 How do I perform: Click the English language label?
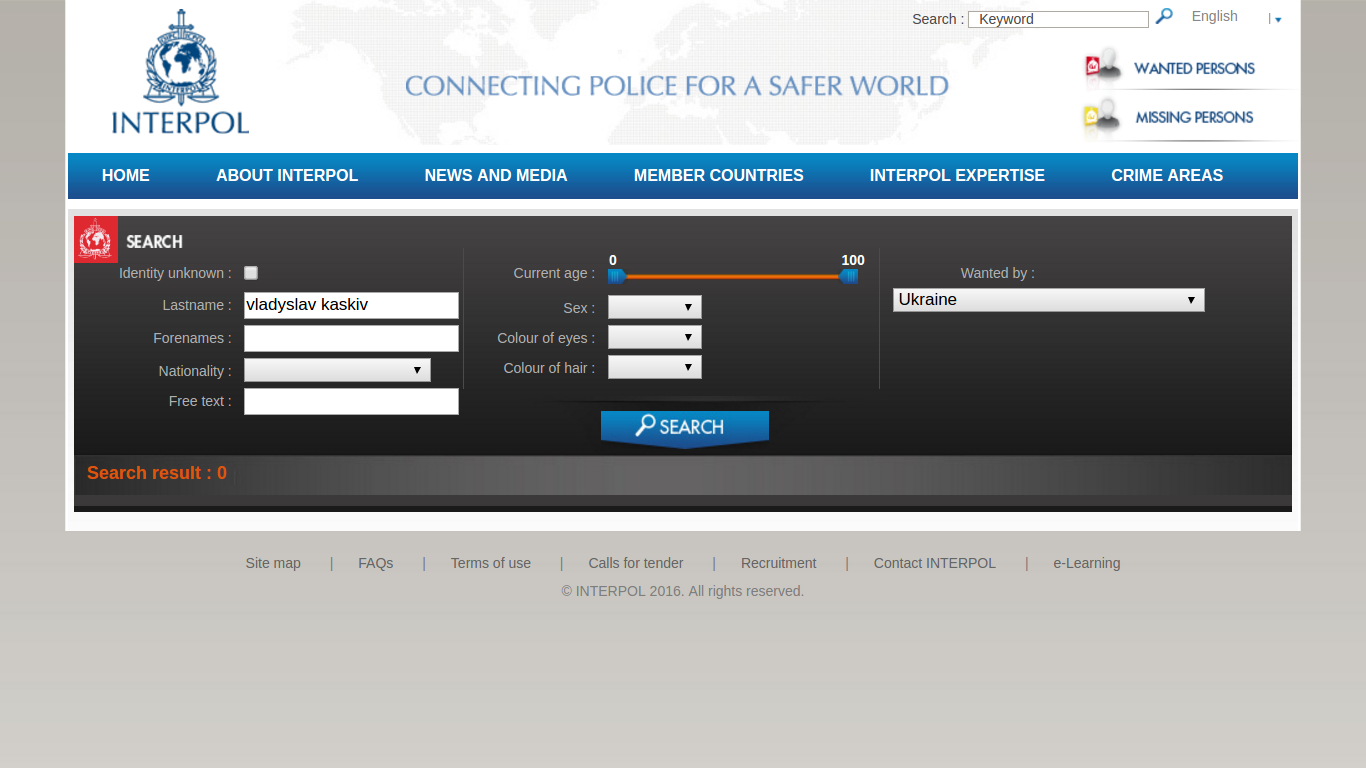pos(1215,16)
